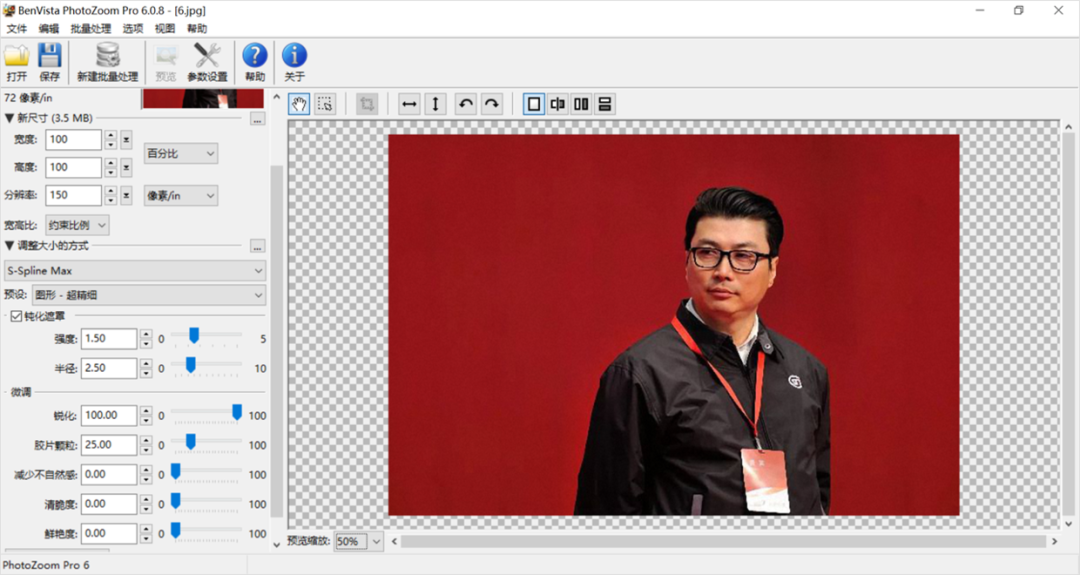Image resolution: width=1080 pixels, height=575 pixels.
Task: Open 参数设置 preferences tools icon
Action: point(207,63)
